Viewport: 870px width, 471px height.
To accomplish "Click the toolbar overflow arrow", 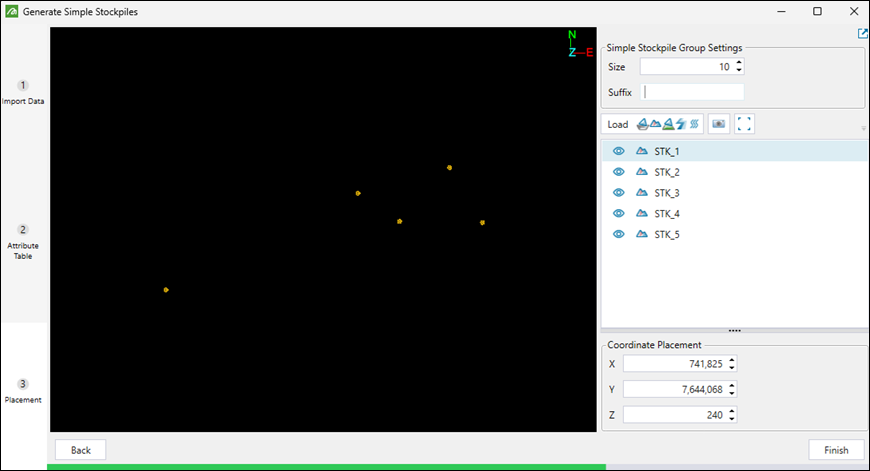I will click(863, 128).
